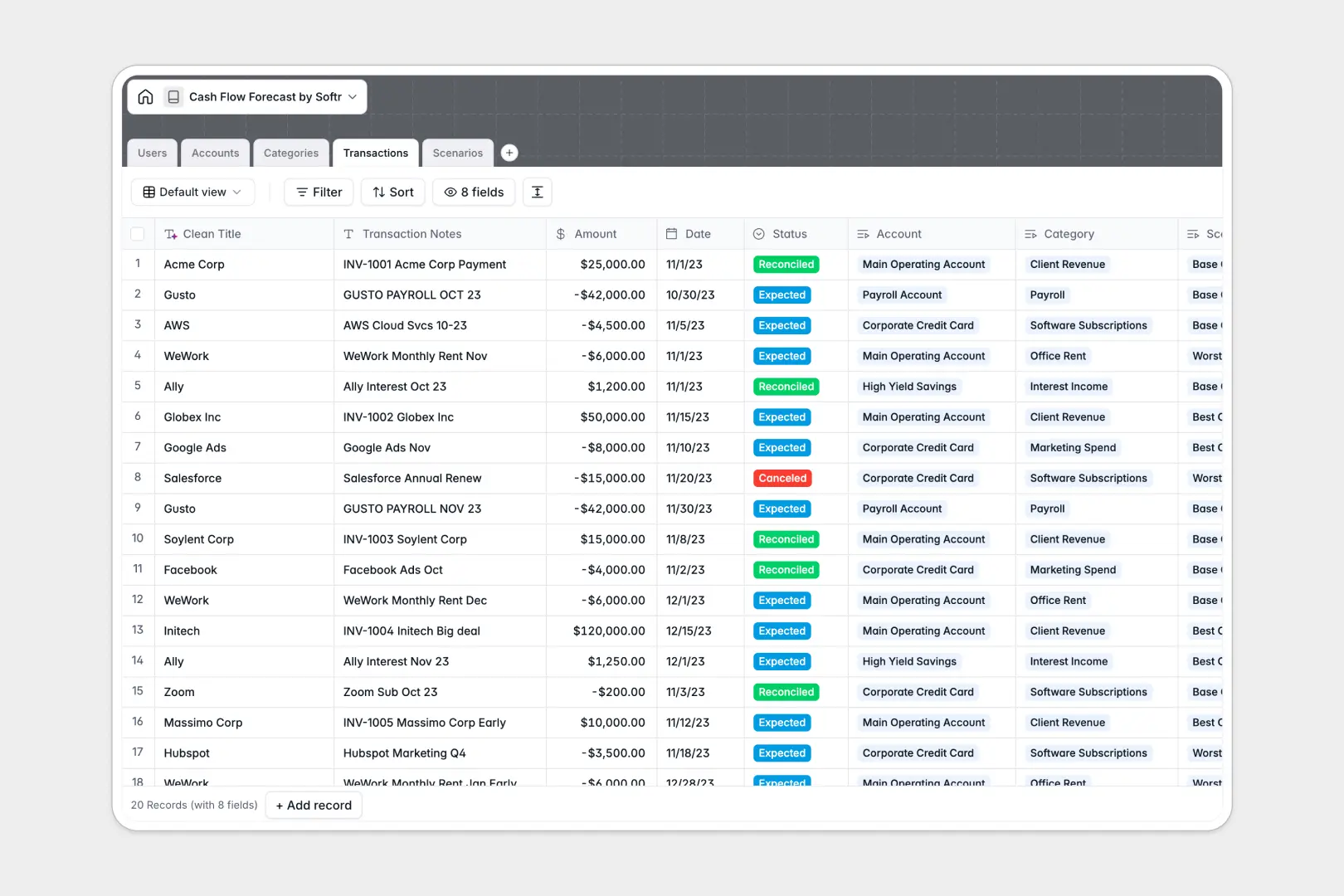This screenshot has width=1344, height=896.
Task: Click the plus icon to add a new table
Action: (509, 153)
